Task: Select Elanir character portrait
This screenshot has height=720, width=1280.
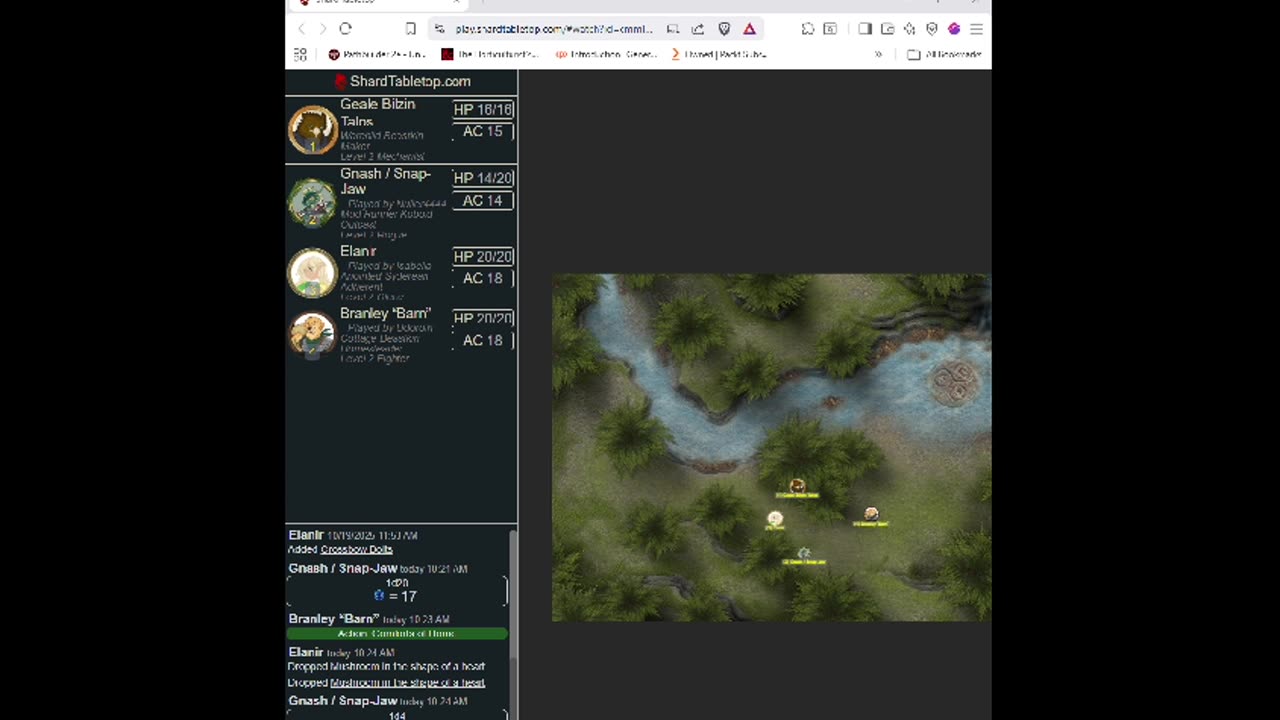Action: [312, 272]
